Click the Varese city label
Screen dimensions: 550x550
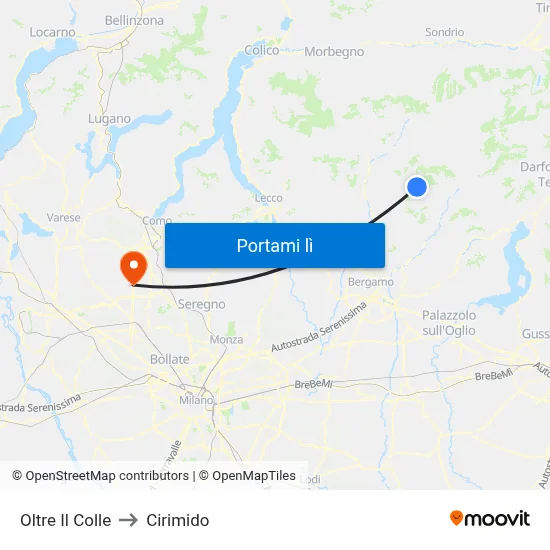coord(63,218)
